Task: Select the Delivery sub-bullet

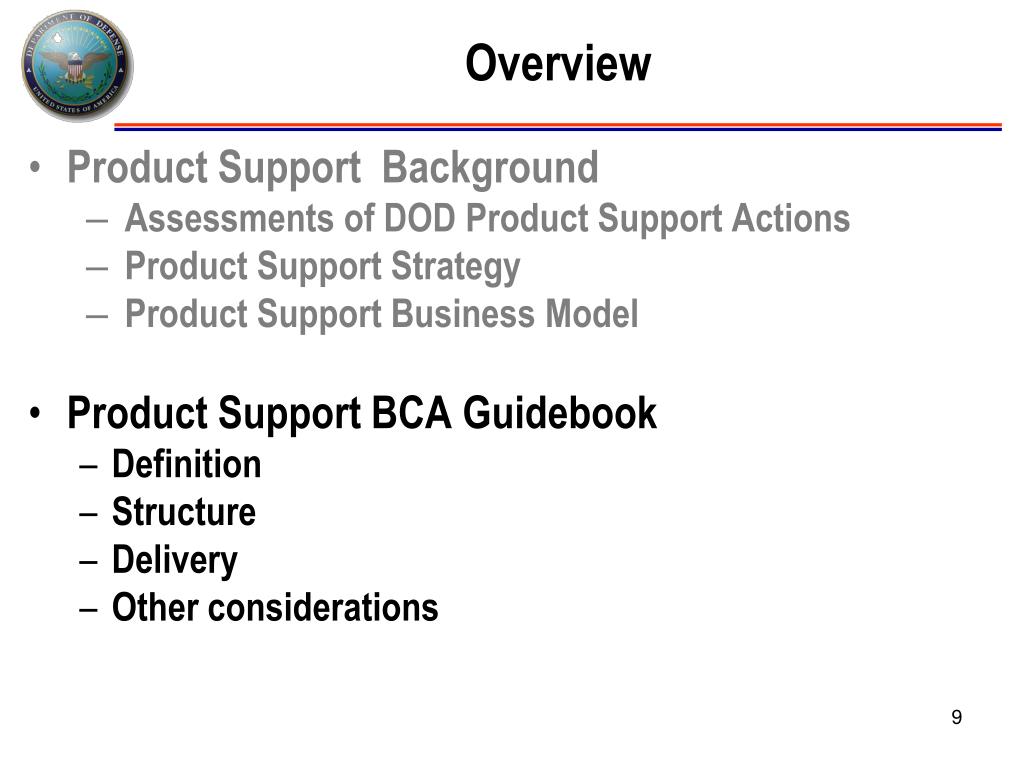Action: coord(174,561)
